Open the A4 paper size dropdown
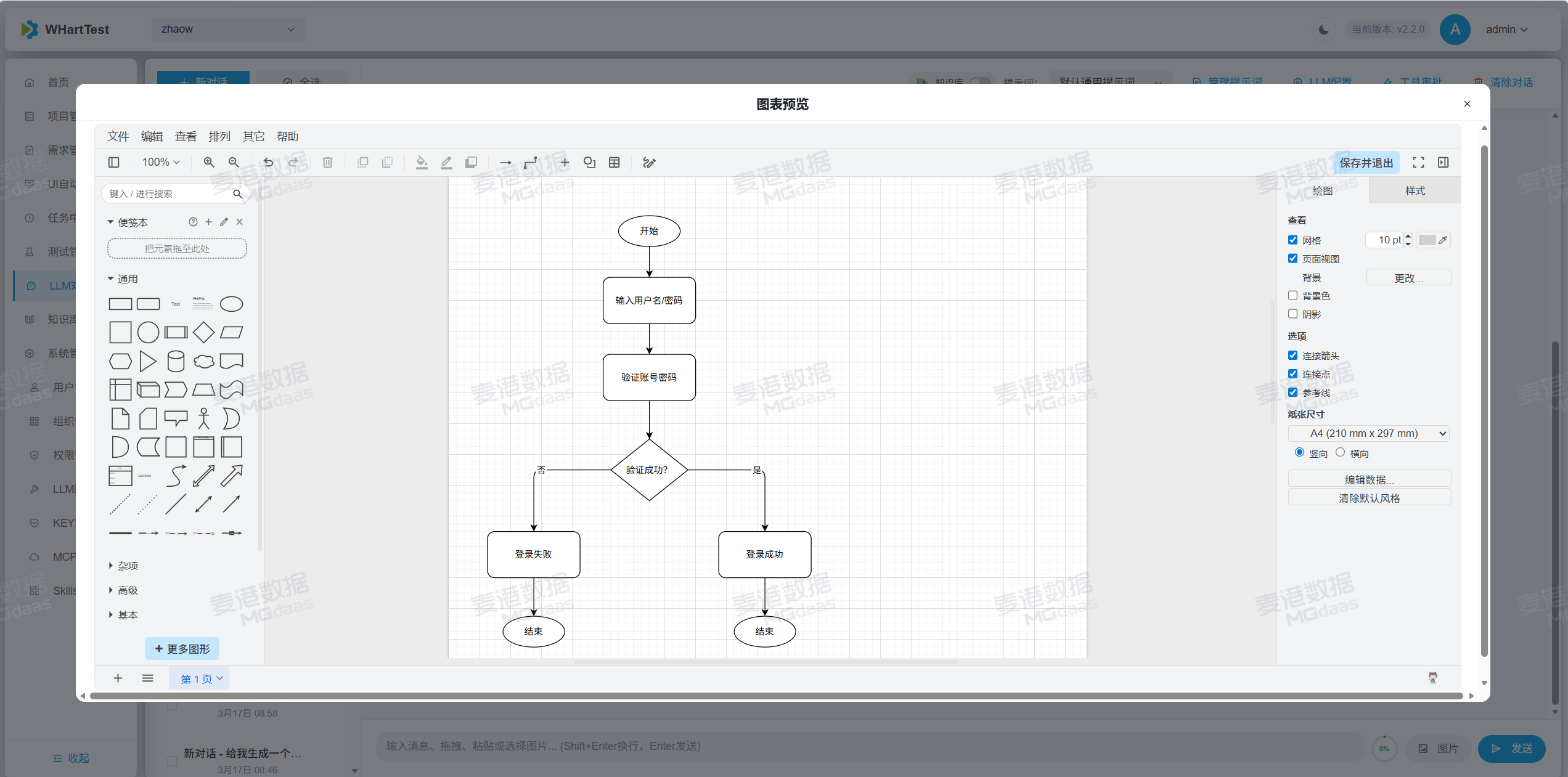The image size is (1568, 777). tap(1368, 433)
